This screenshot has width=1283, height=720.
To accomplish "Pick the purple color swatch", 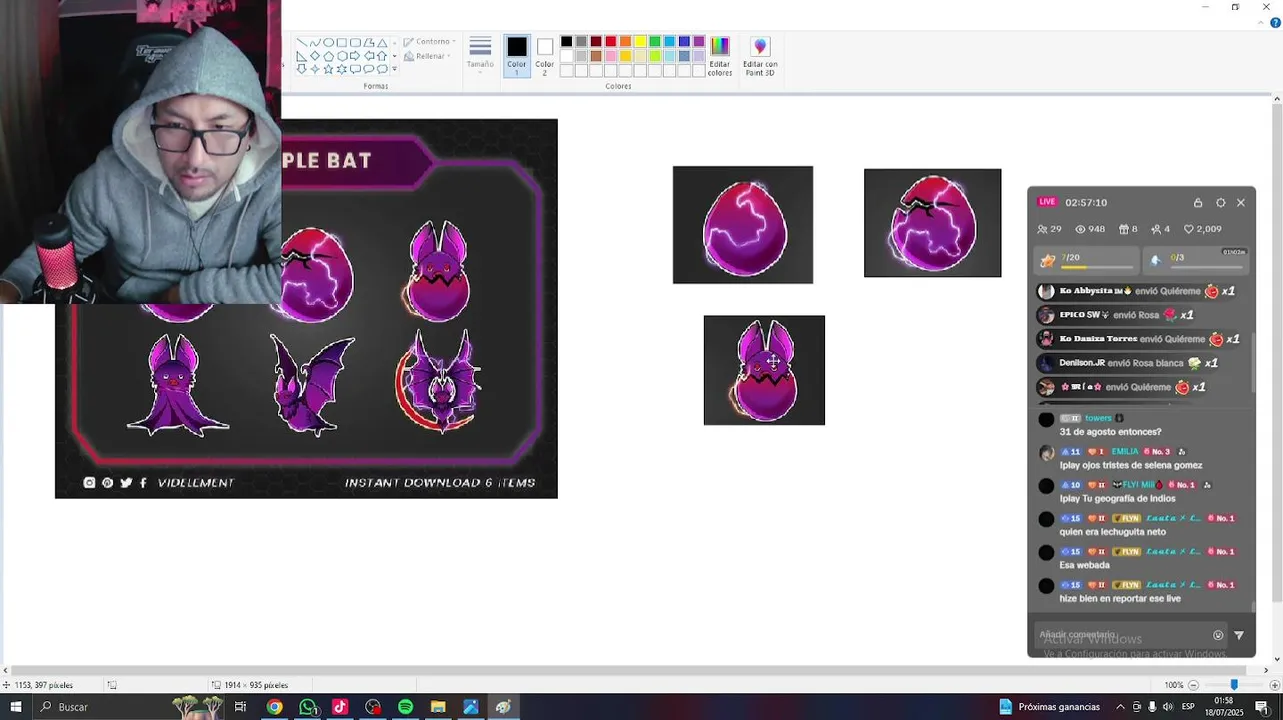I will coord(699,41).
